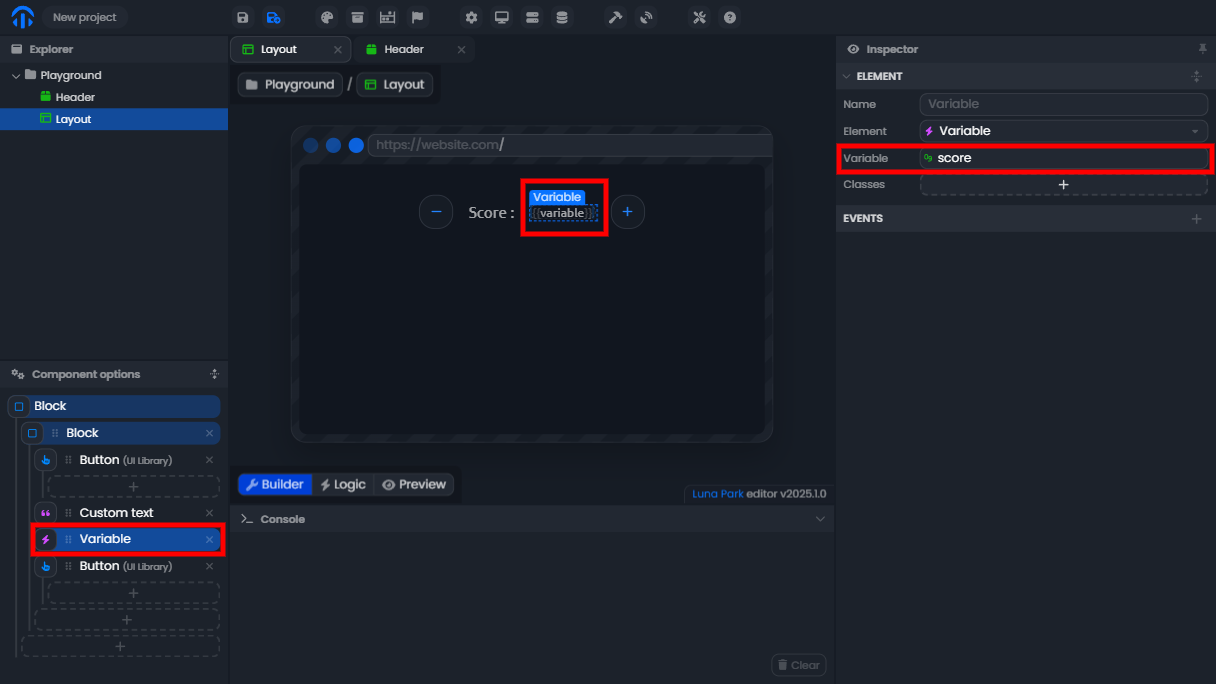Click the Name input field
This screenshot has height=684, width=1216.
[x=1064, y=104]
